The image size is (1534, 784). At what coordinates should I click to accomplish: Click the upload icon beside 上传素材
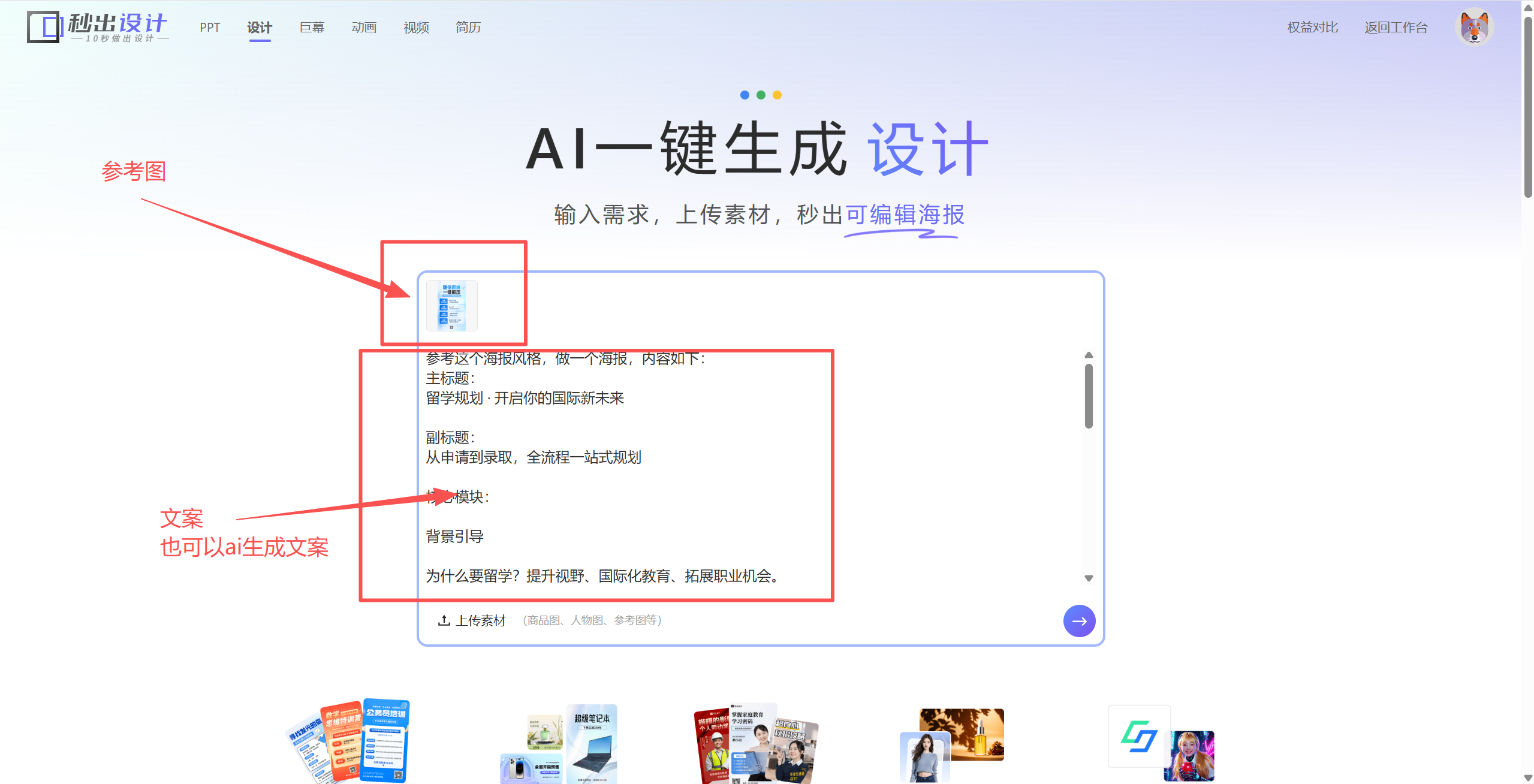tap(444, 620)
